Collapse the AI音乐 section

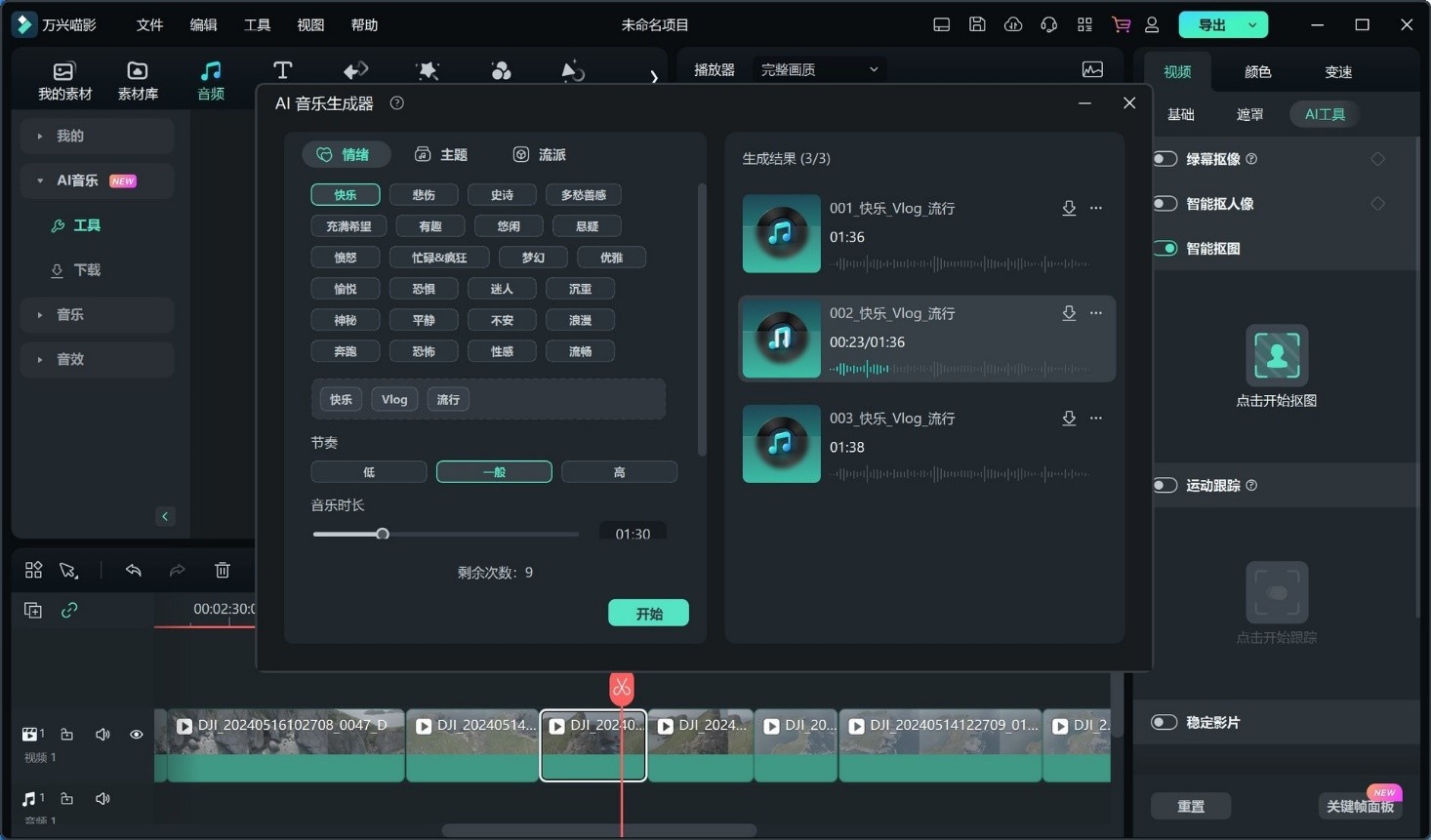point(40,180)
